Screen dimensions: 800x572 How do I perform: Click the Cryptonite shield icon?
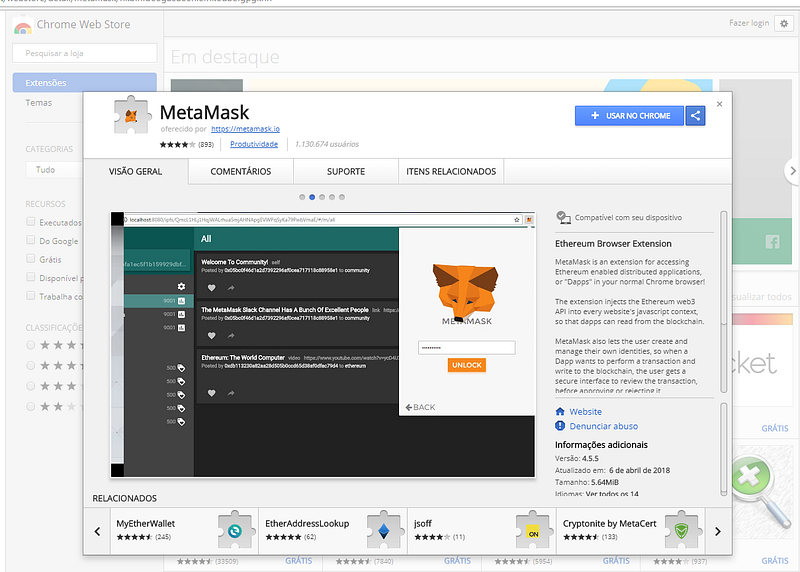tap(682, 531)
